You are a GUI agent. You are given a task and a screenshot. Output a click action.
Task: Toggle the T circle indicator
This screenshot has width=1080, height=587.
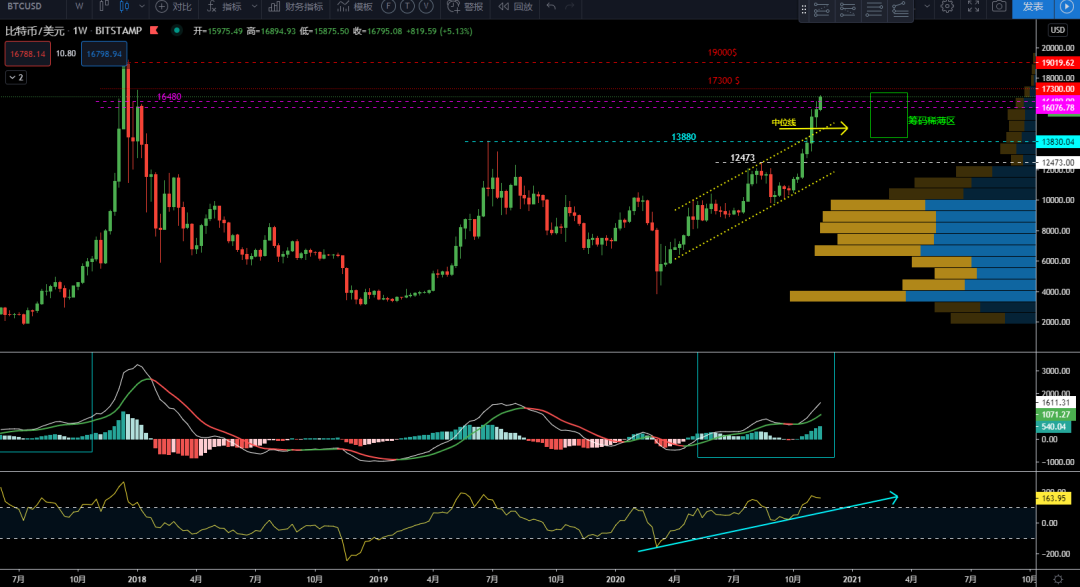[x=407, y=7]
